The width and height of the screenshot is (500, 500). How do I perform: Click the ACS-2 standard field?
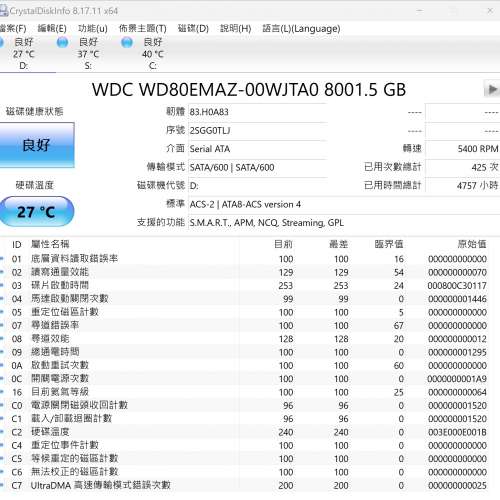[x=344, y=204]
